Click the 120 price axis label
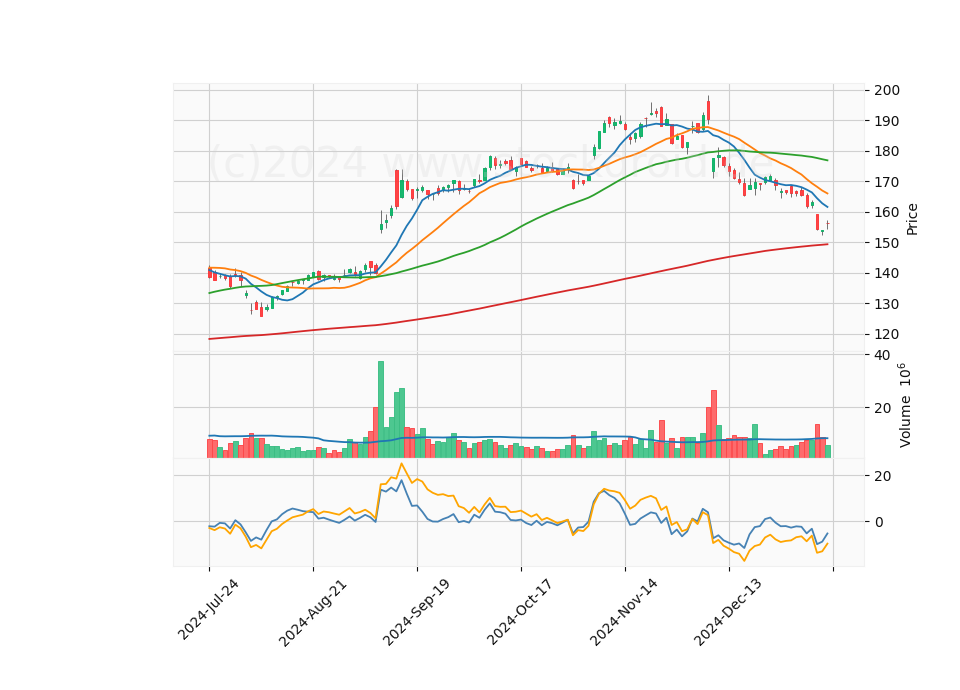This screenshot has height=690, width=960. (888, 334)
